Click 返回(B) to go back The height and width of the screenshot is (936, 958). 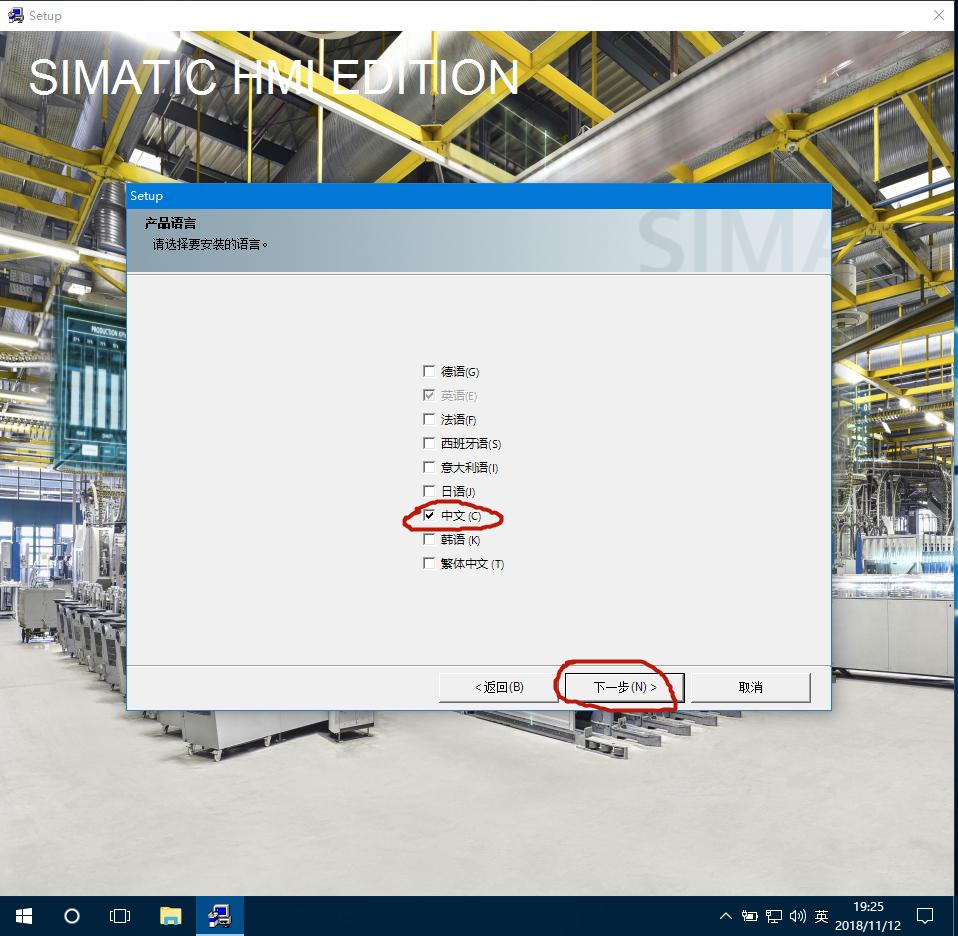point(498,687)
